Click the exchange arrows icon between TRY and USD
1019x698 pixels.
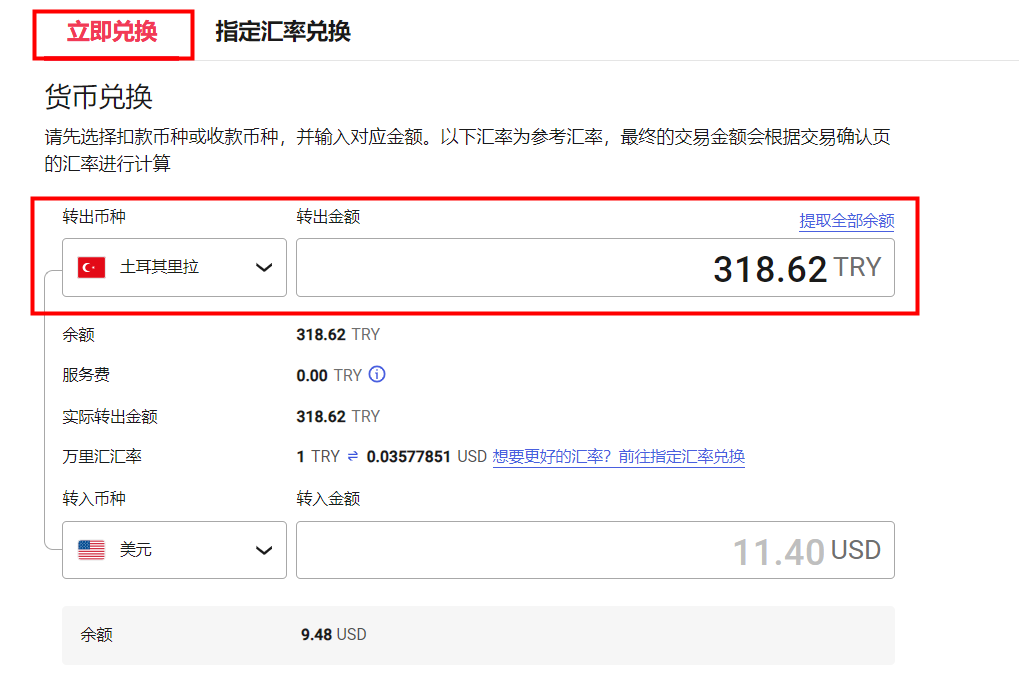click(353, 457)
